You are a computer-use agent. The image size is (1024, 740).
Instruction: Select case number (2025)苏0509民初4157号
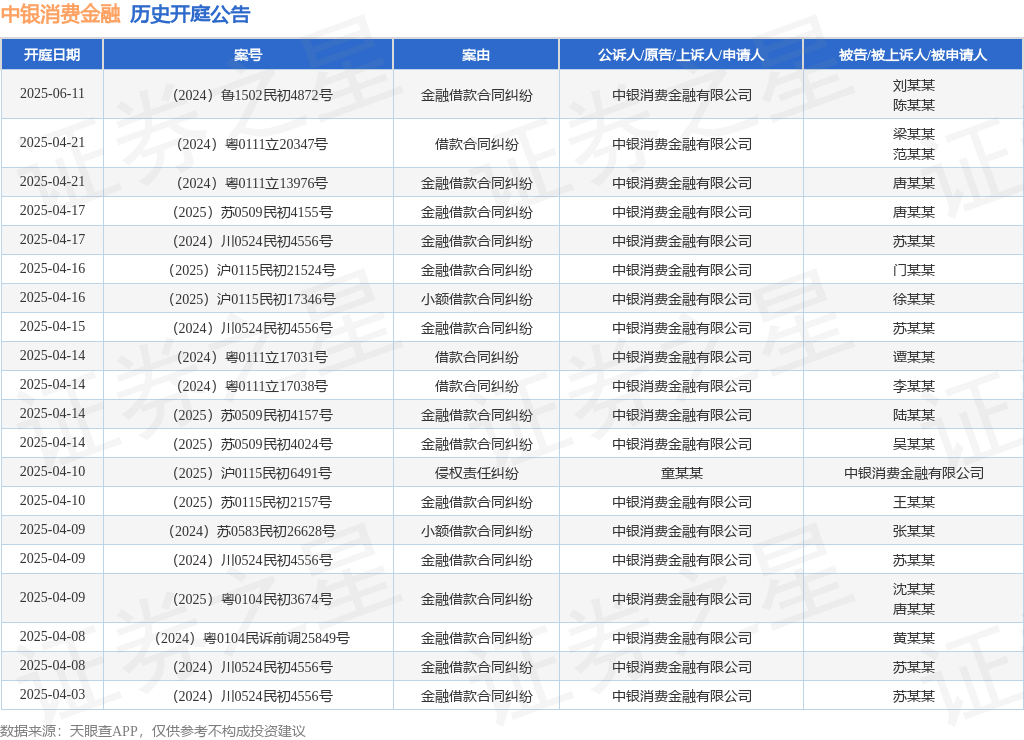tap(251, 415)
